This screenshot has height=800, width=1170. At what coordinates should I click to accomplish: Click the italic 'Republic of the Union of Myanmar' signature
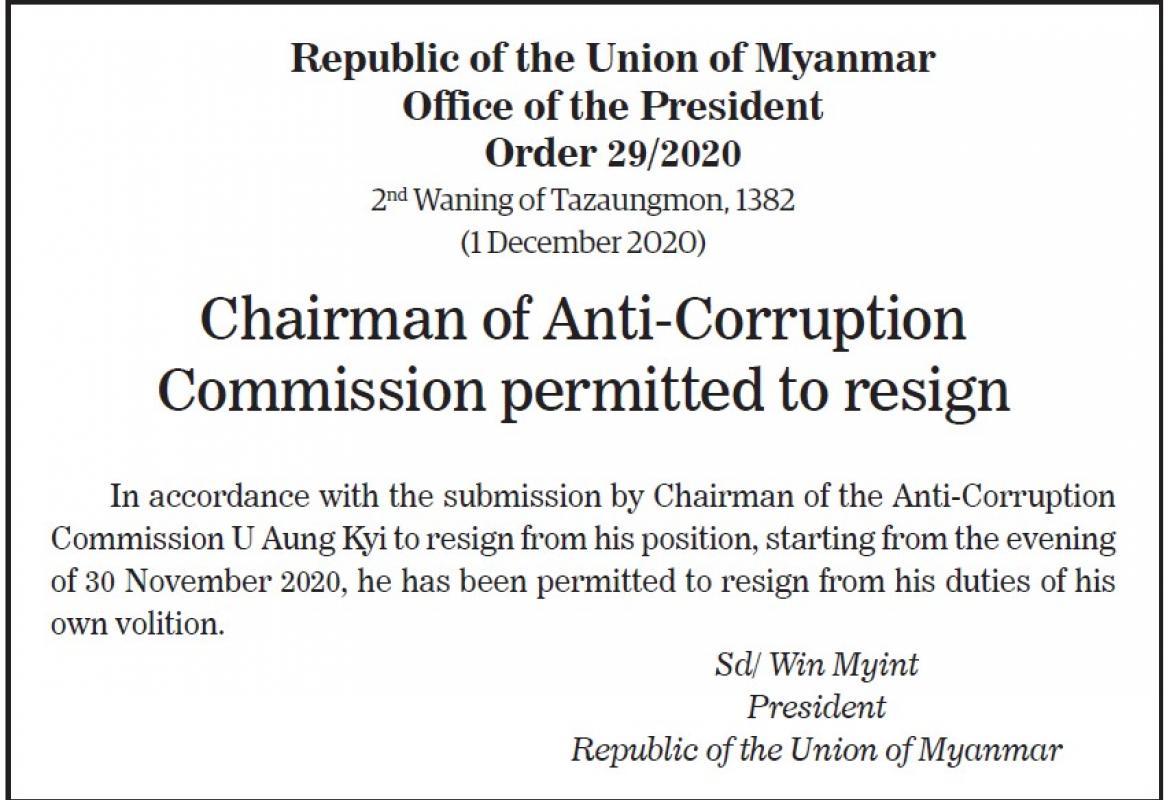pyautogui.click(x=817, y=749)
